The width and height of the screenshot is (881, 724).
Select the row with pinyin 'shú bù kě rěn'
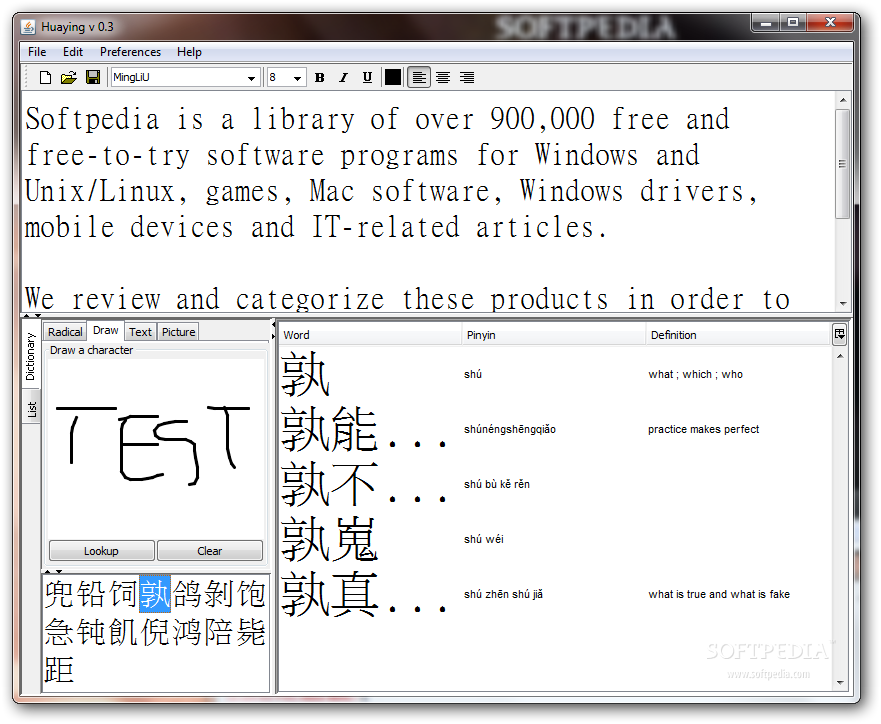tap(555, 484)
